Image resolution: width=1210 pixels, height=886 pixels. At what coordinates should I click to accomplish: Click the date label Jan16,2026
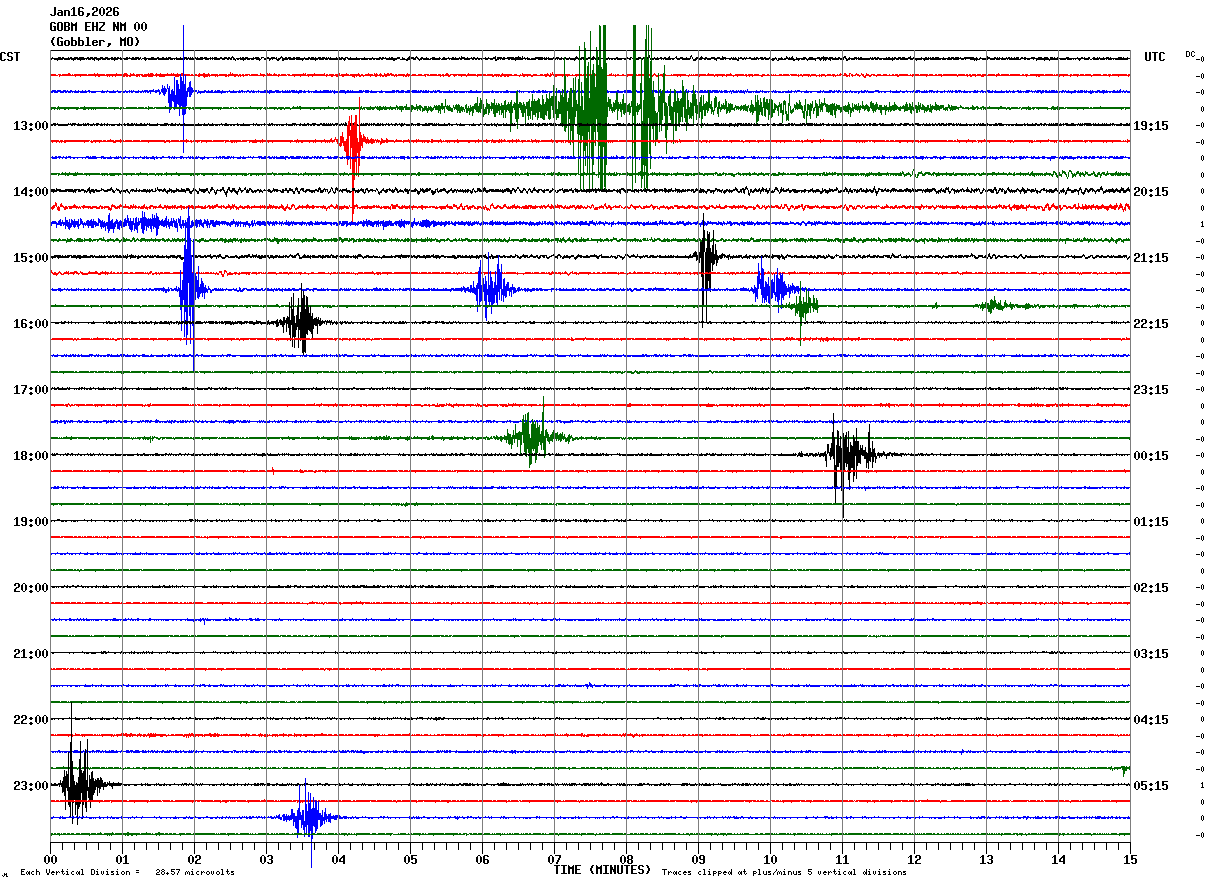pyautogui.click(x=85, y=12)
